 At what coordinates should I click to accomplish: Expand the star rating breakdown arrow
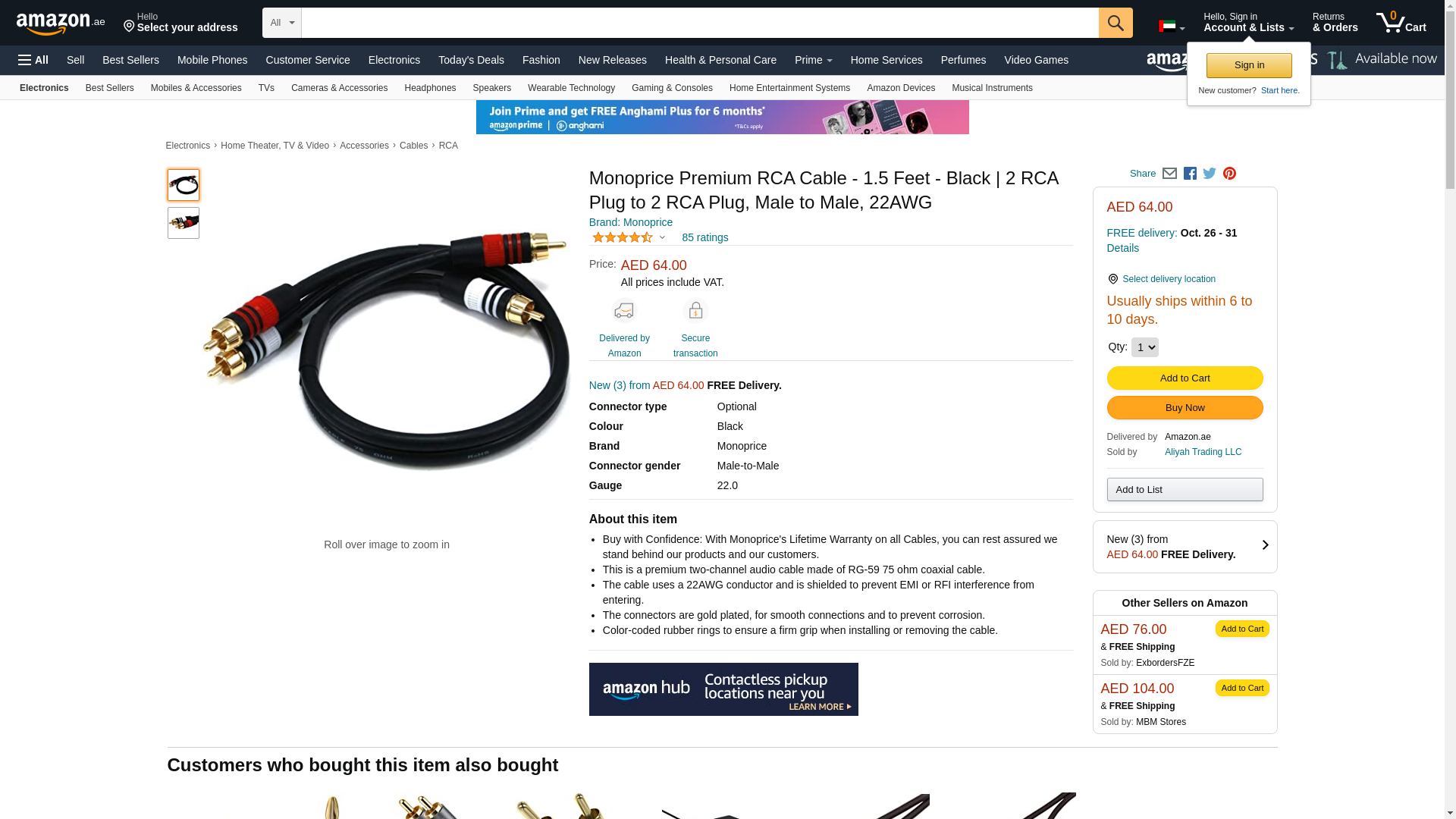662,237
